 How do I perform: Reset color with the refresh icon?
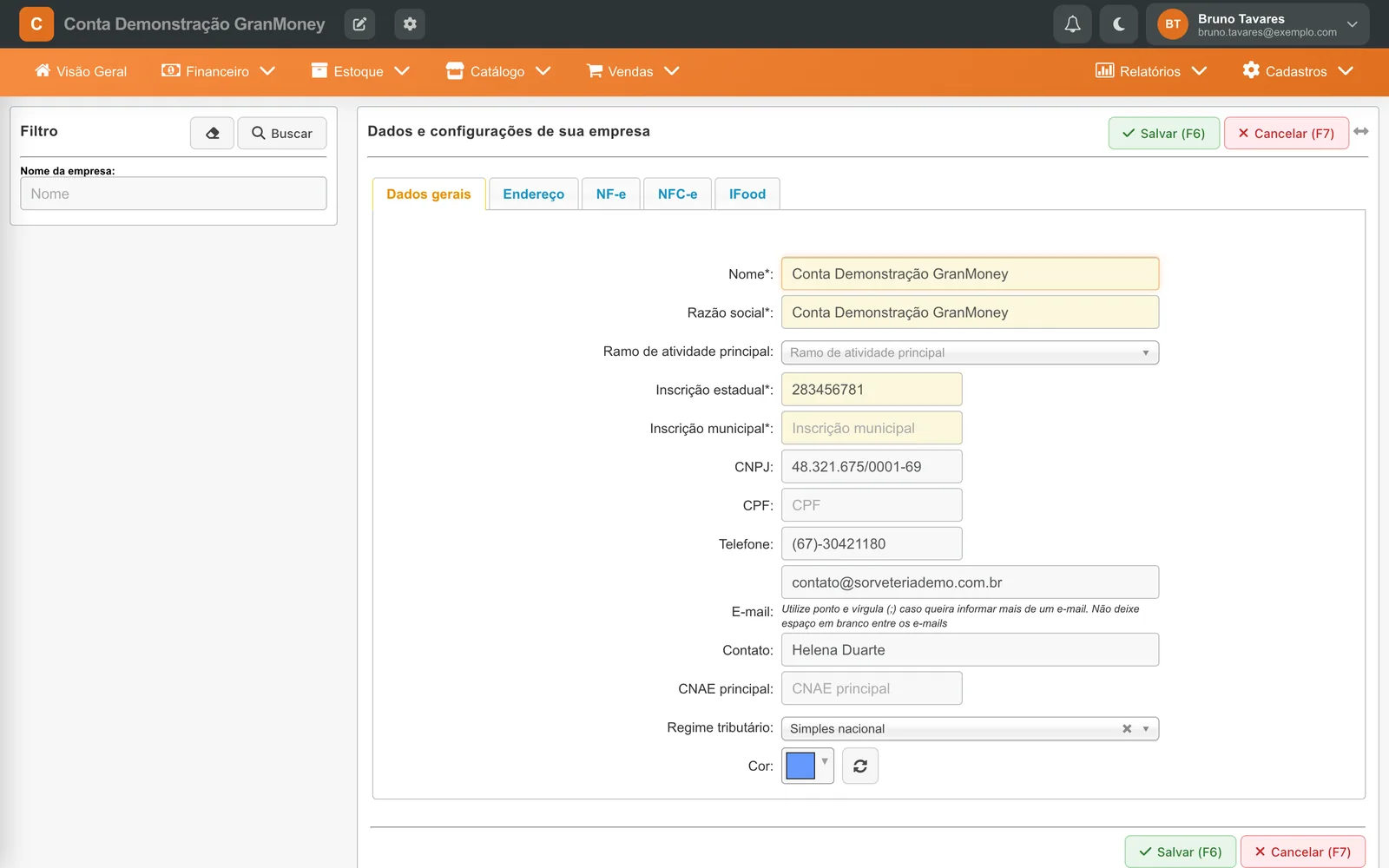(860, 766)
